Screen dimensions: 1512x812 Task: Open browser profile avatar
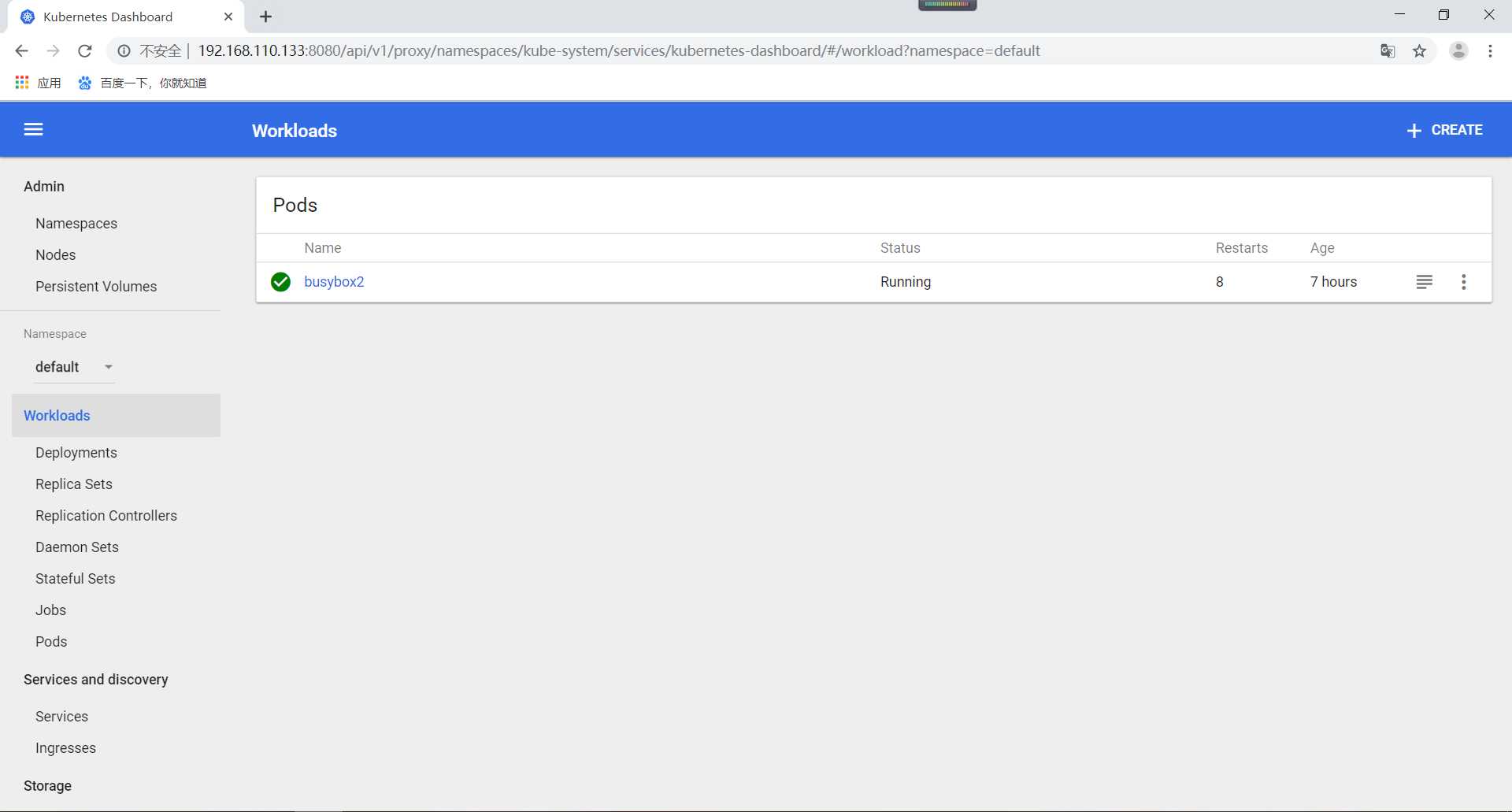pos(1458,51)
